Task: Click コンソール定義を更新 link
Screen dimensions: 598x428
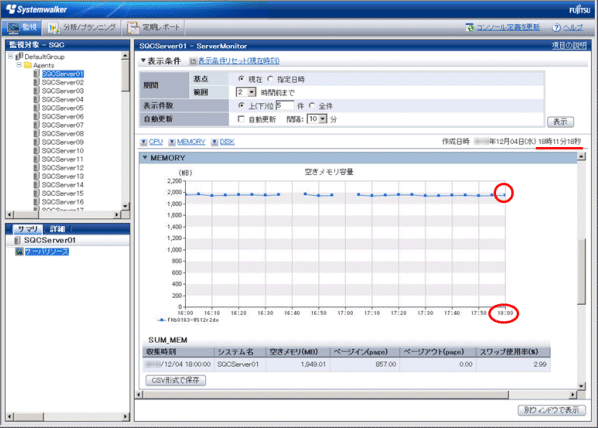Action: click(x=508, y=27)
